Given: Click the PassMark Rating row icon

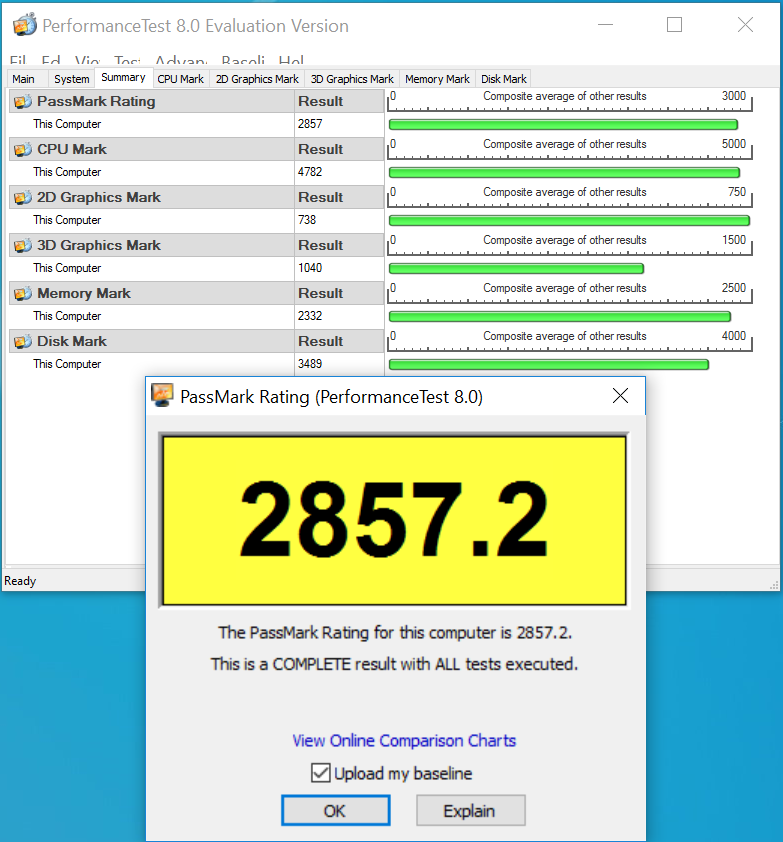Looking at the screenshot, I should [x=23, y=101].
